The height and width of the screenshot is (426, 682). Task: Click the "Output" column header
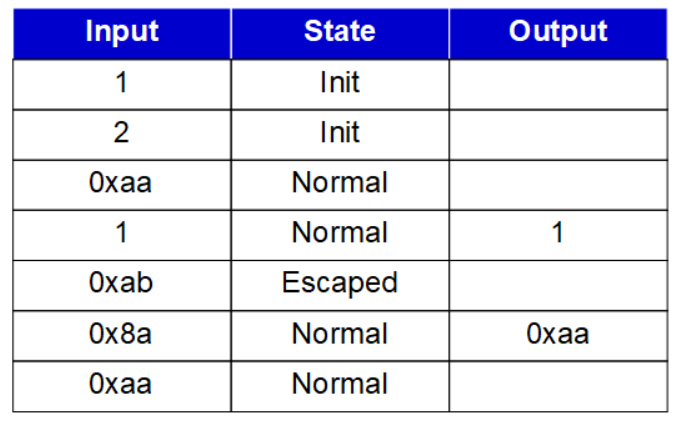coord(557,32)
